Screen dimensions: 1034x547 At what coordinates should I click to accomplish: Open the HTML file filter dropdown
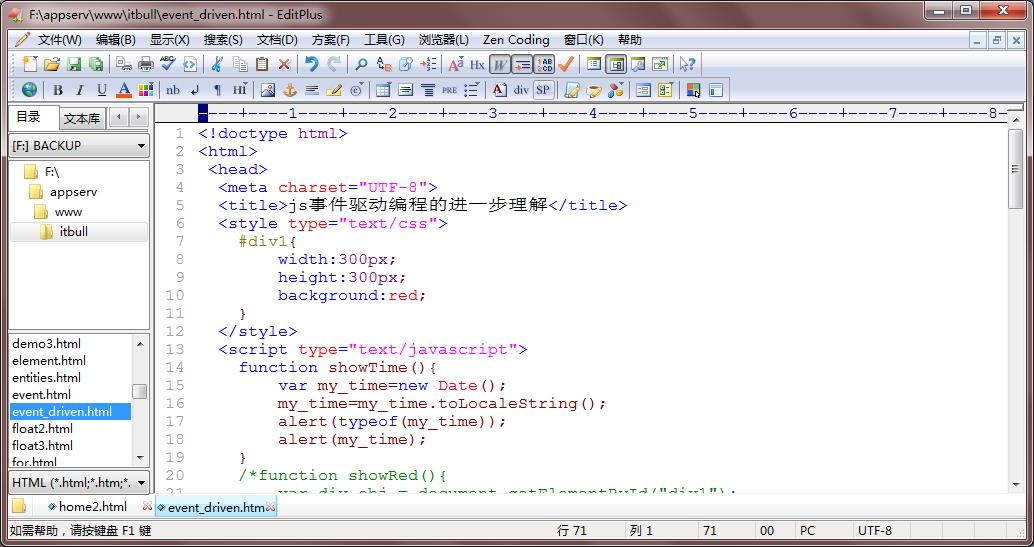pyautogui.click(x=79, y=483)
